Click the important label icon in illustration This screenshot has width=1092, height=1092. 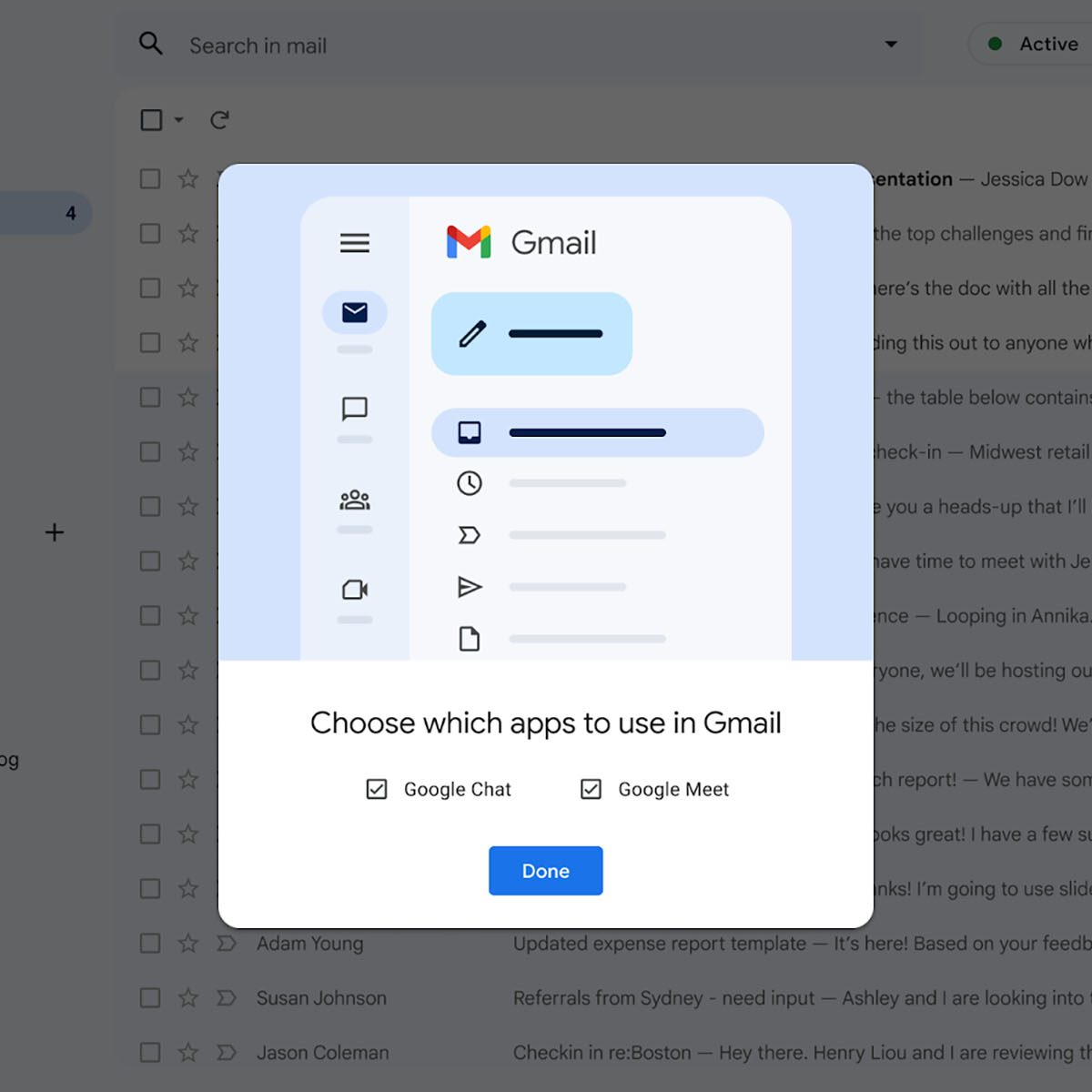[x=470, y=535]
